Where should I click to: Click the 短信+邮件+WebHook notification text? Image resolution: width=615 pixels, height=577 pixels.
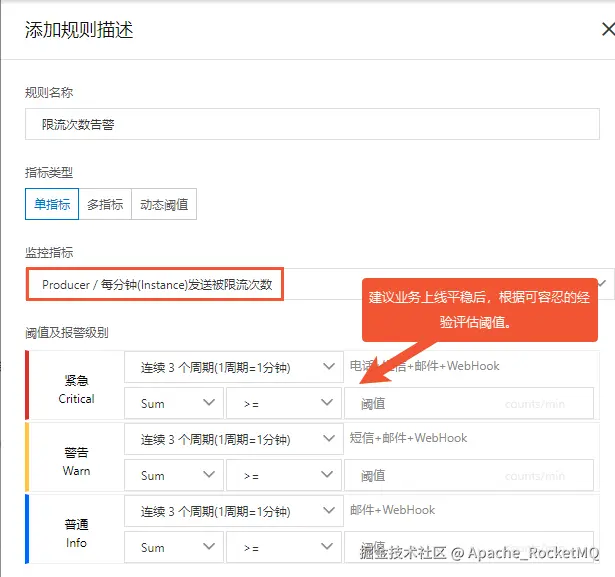pos(408,438)
